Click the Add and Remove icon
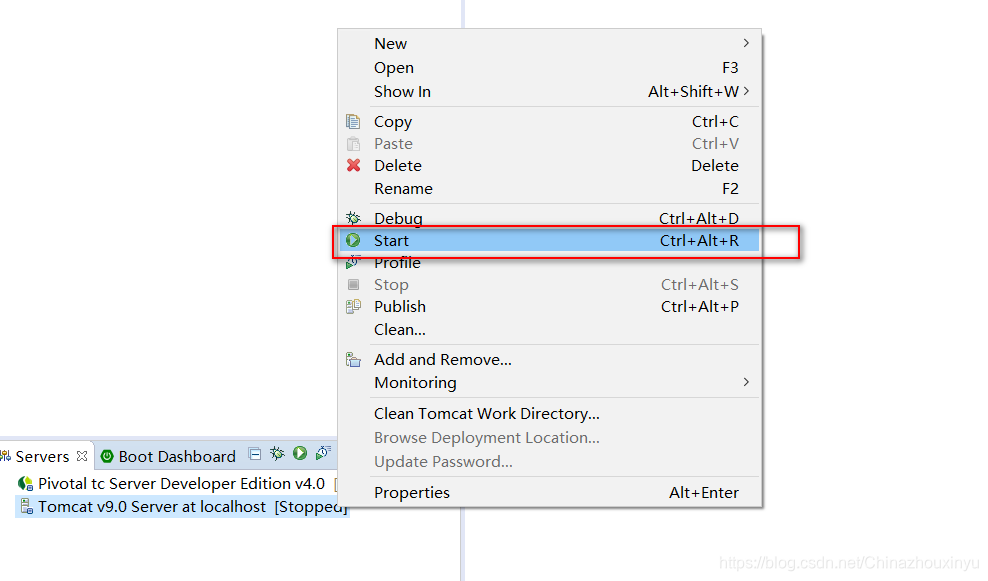 (353, 359)
